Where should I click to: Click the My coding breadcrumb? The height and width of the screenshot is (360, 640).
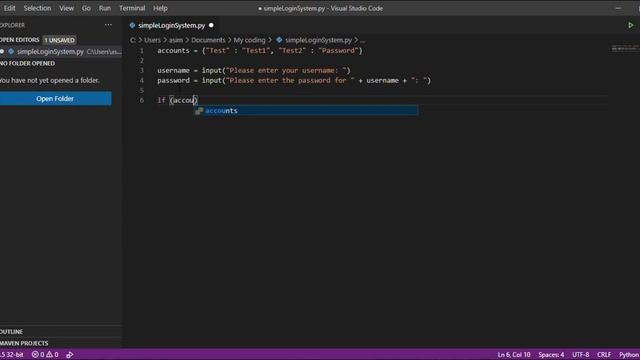[249, 40]
